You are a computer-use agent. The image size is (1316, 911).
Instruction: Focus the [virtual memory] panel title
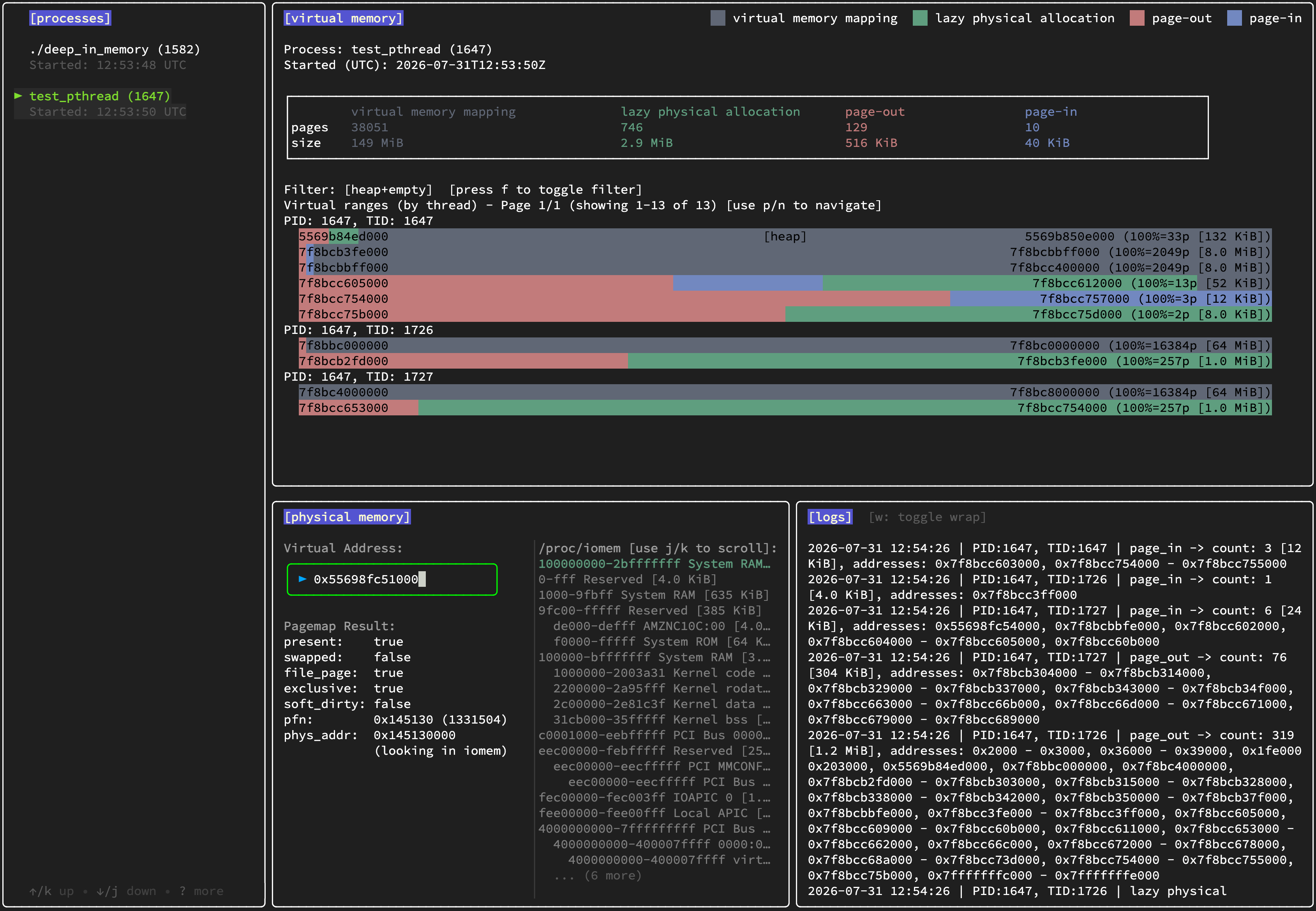pos(344,18)
